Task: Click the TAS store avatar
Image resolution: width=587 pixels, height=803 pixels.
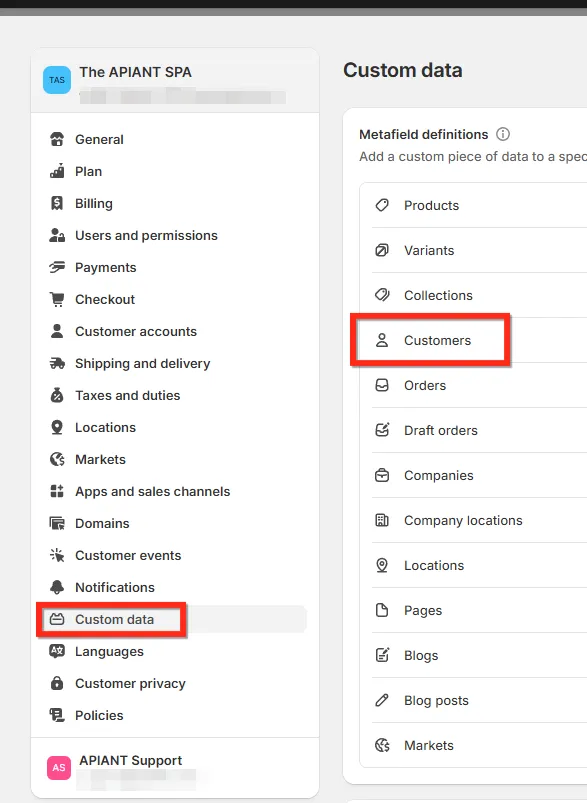Action: click(x=57, y=80)
